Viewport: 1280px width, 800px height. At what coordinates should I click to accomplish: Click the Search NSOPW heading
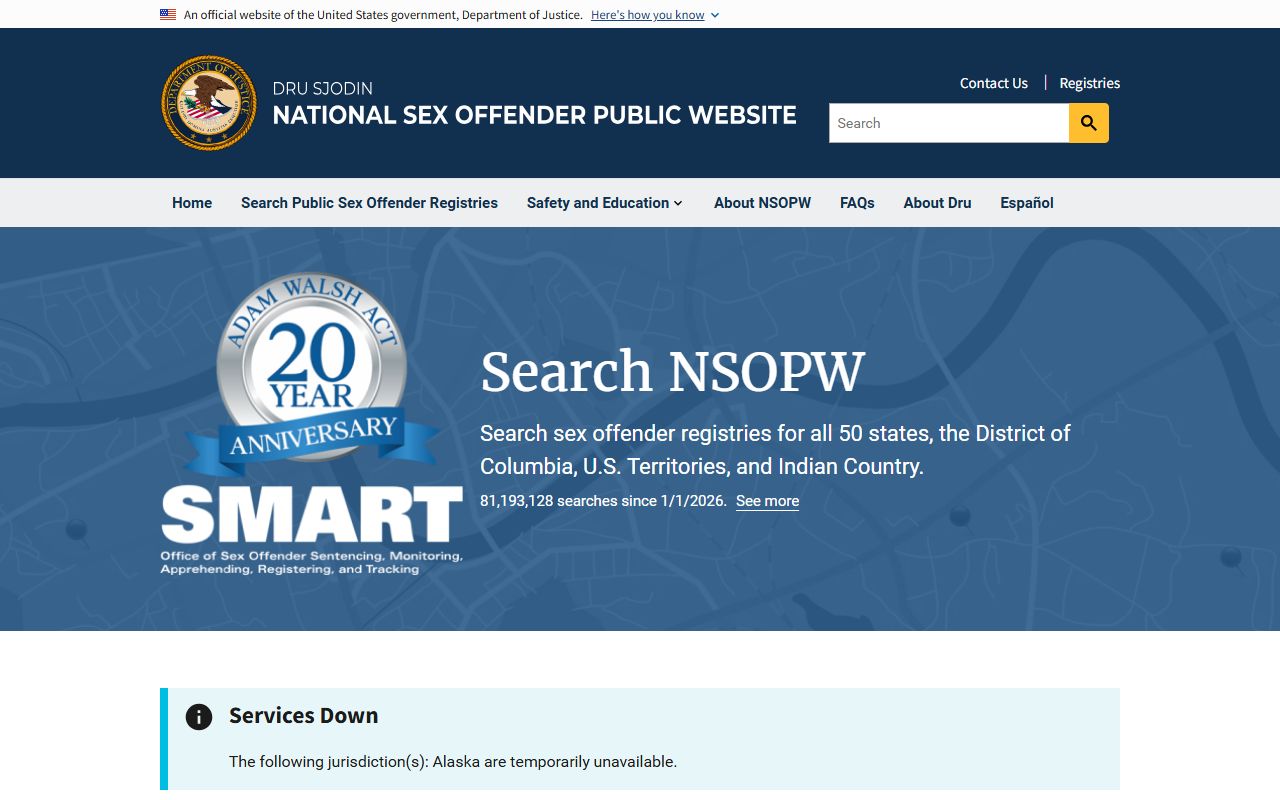click(672, 372)
